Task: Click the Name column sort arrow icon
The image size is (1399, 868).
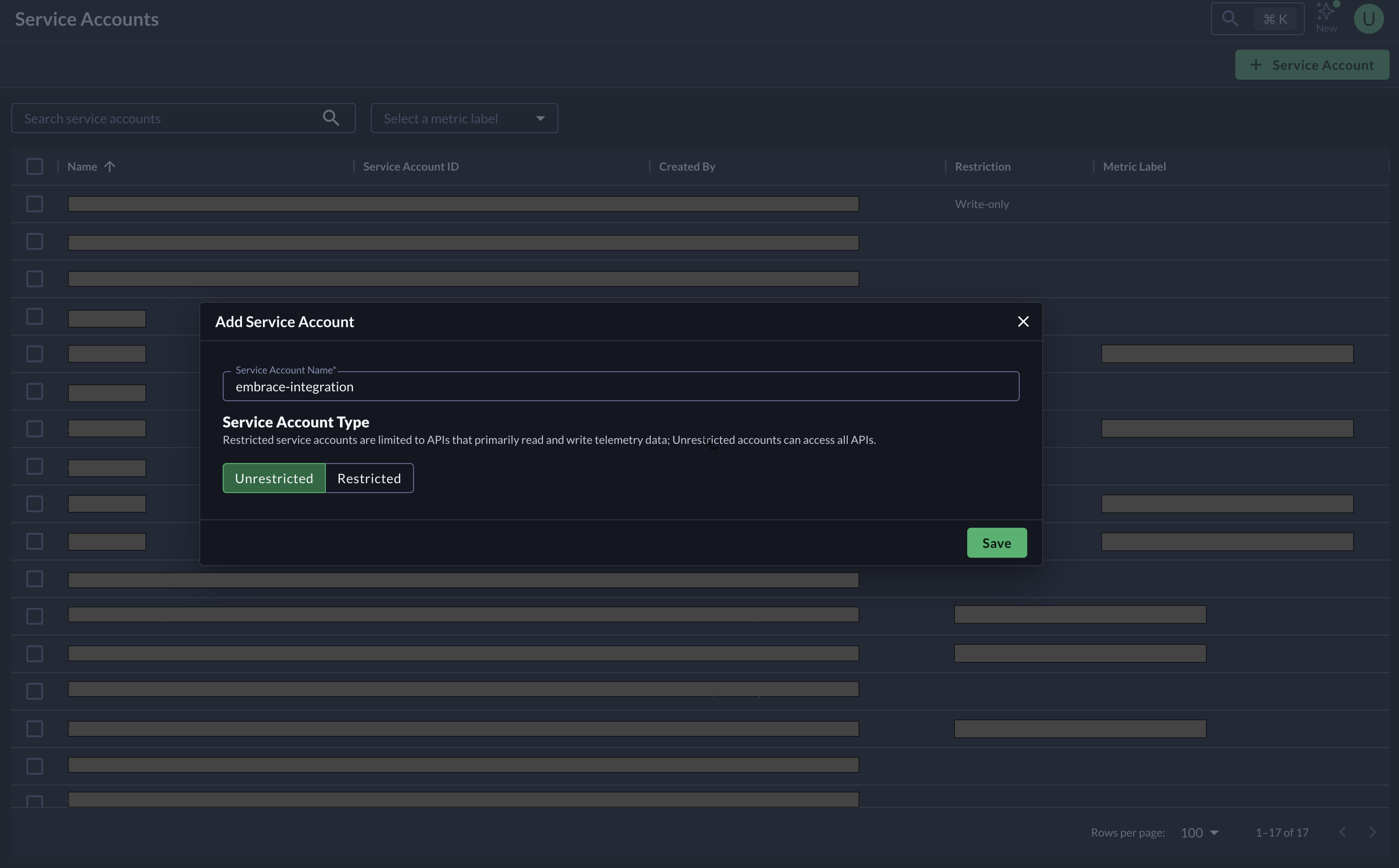Action: (110, 166)
